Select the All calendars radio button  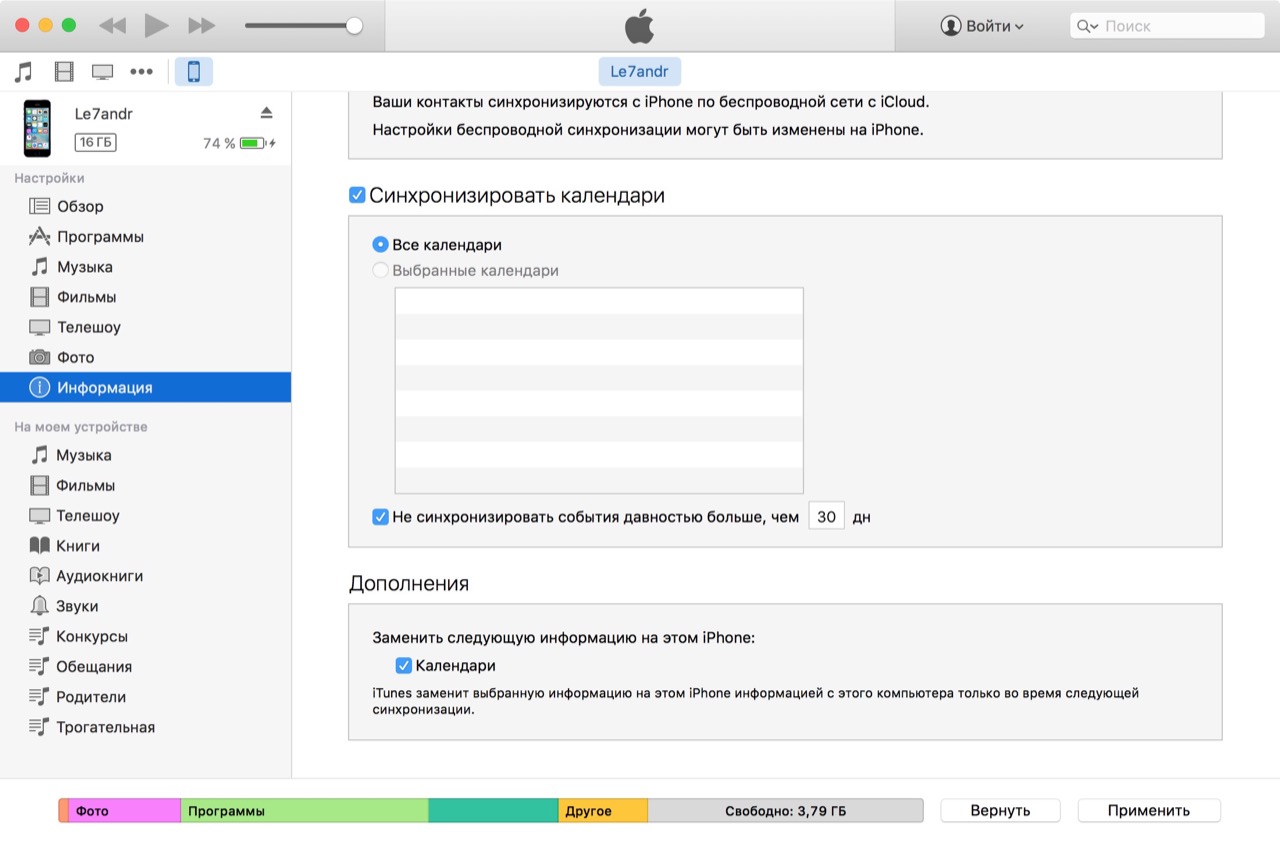coord(380,245)
